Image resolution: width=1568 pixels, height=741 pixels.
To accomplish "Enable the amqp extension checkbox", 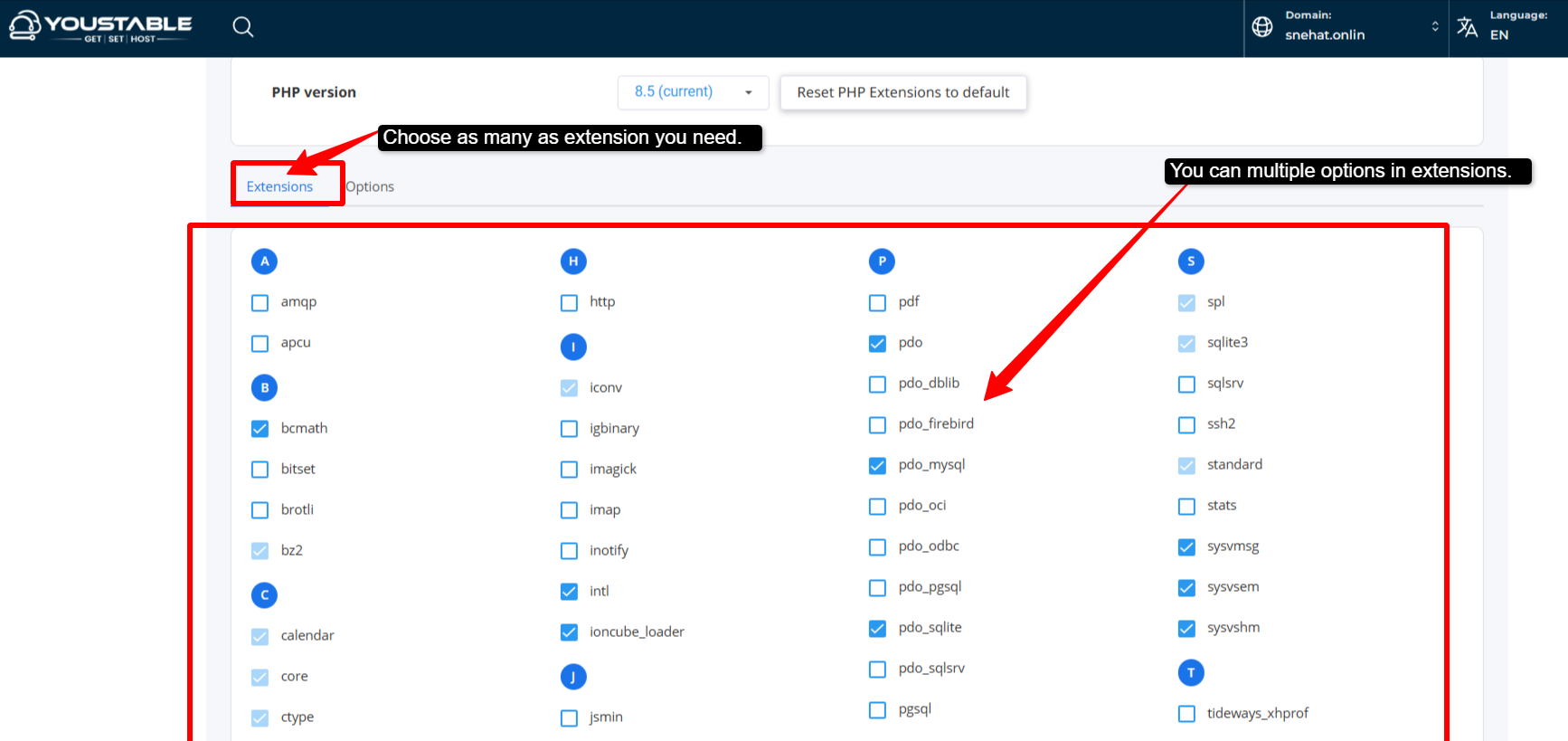I will pos(260,302).
